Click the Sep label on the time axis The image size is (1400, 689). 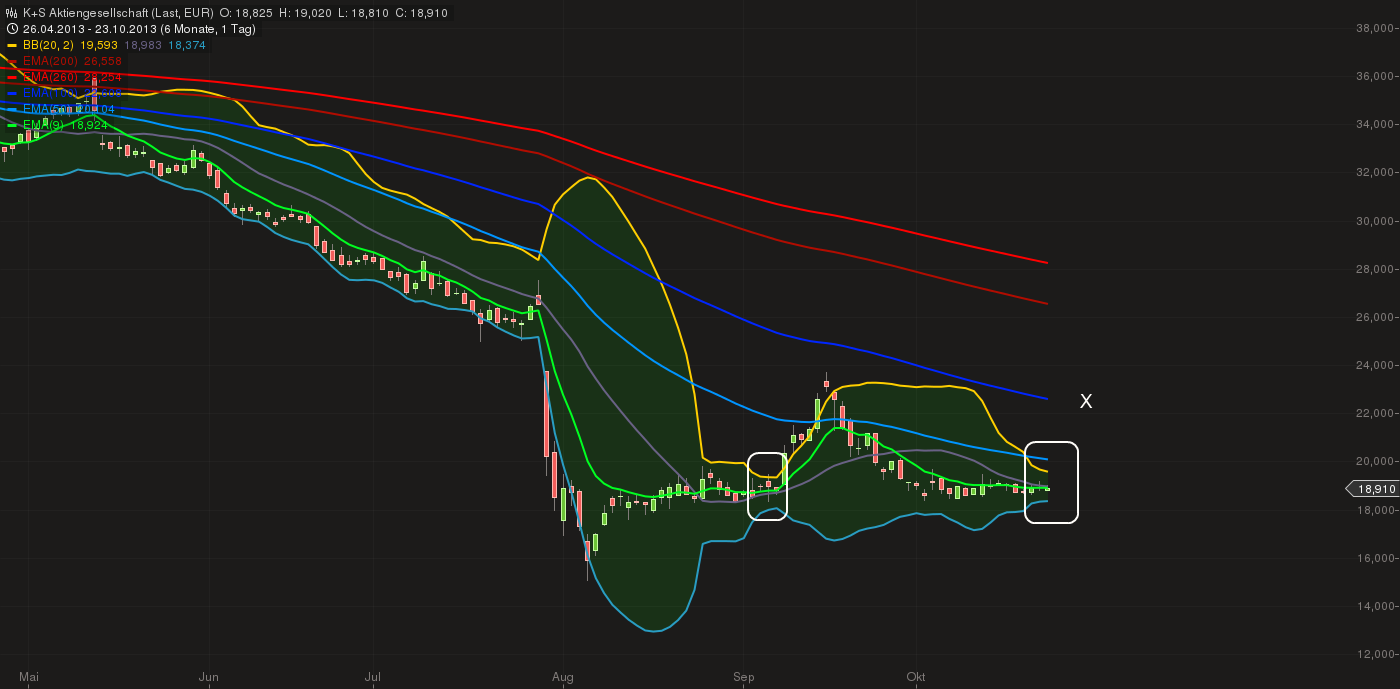point(744,677)
